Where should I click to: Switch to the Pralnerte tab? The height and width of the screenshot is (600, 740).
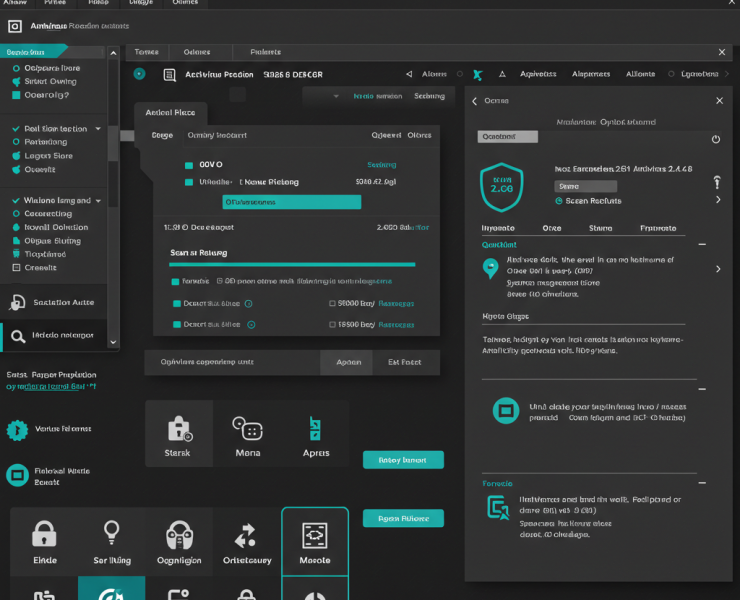[x=265, y=52]
